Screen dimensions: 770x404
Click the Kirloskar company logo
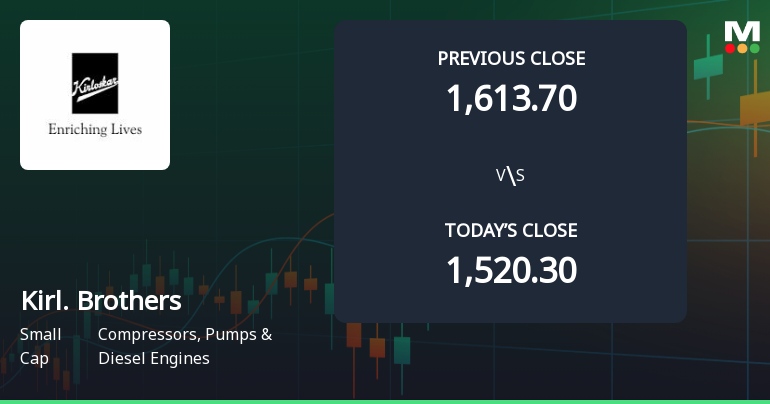tap(95, 95)
